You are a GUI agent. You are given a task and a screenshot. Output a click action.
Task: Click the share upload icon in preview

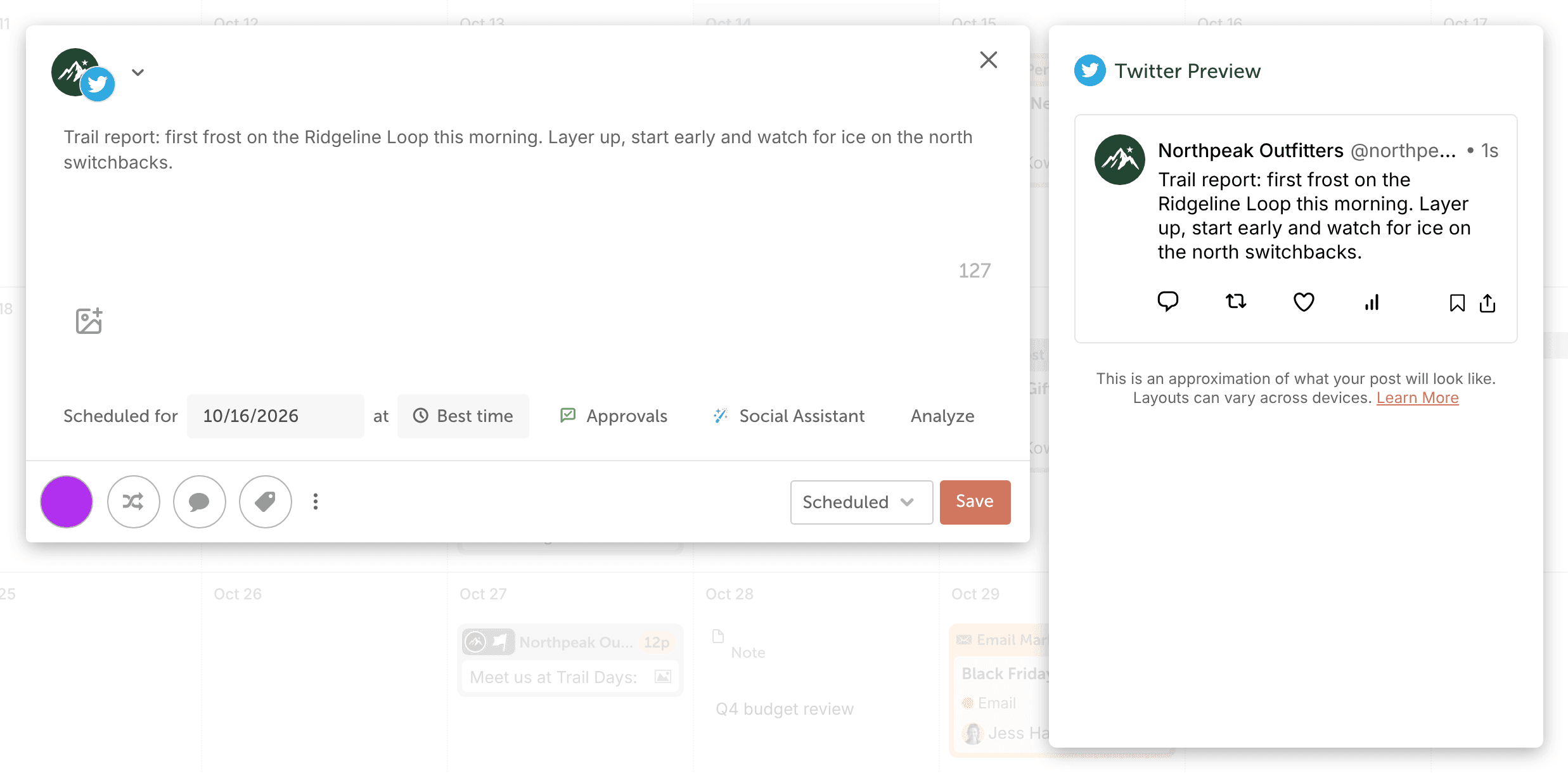(1488, 303)
